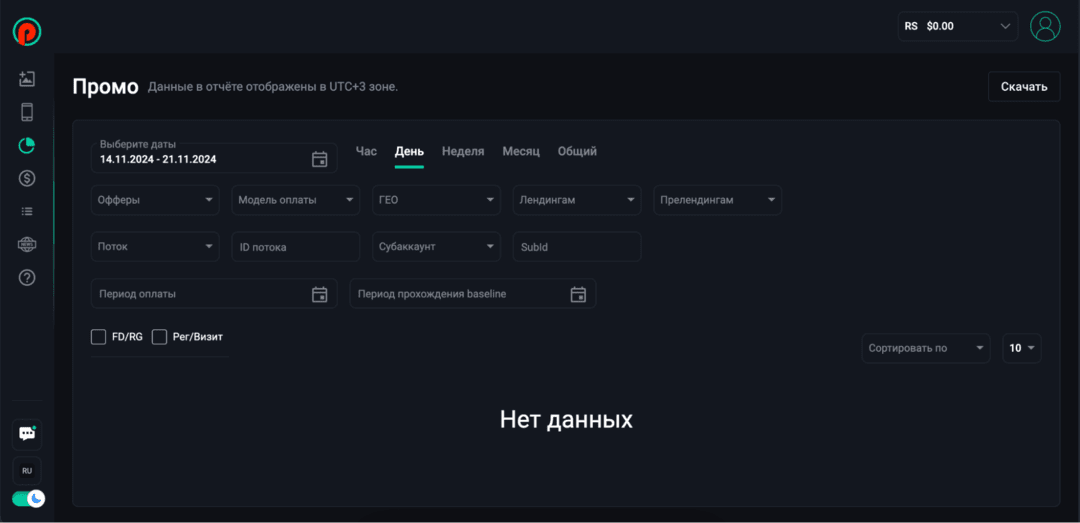This screenshot has height=523, width=1080.
Task: Expand the Офферы dropdown
Action: 155,200
